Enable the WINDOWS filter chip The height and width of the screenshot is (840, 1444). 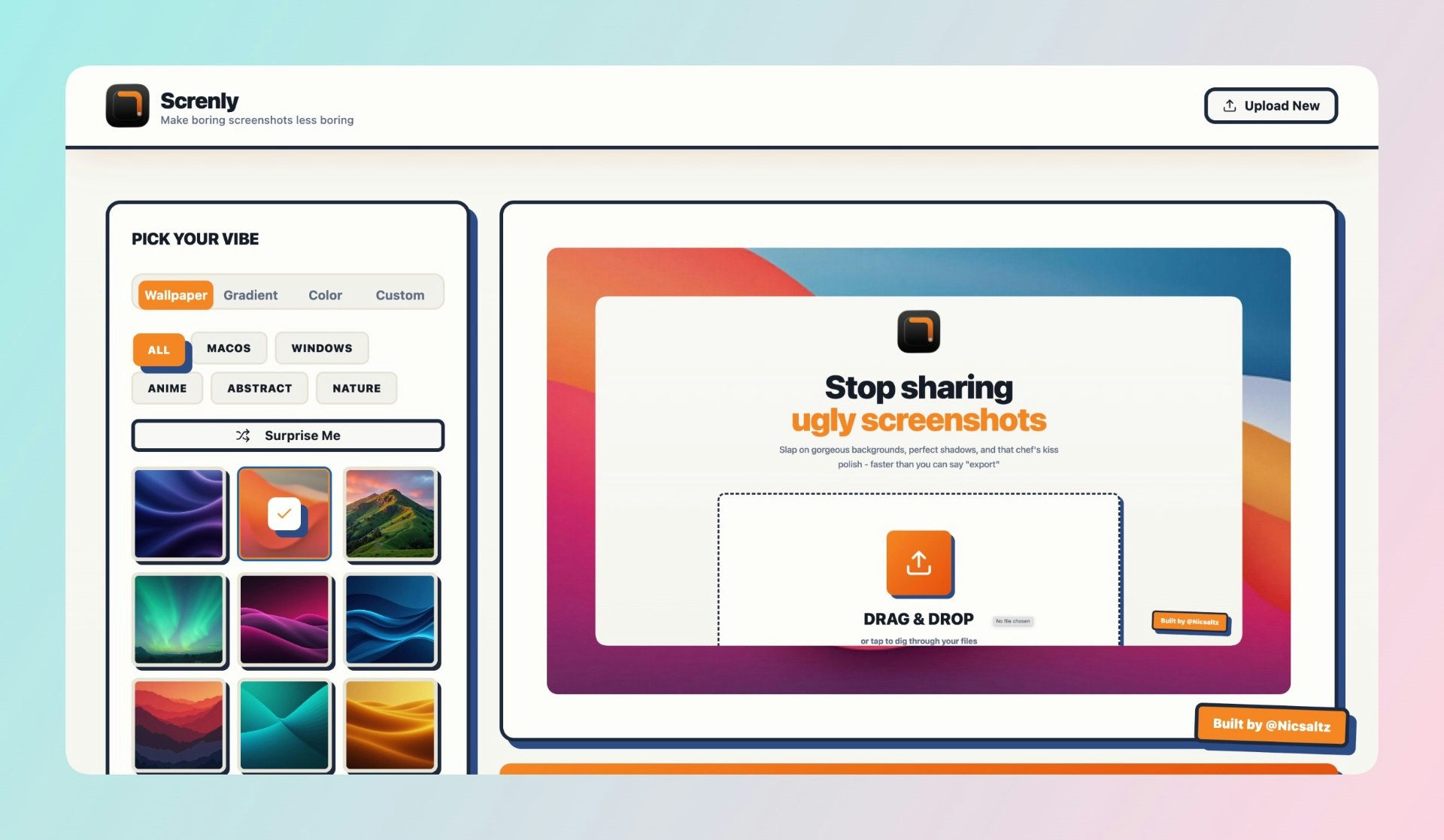click(322, 347)
